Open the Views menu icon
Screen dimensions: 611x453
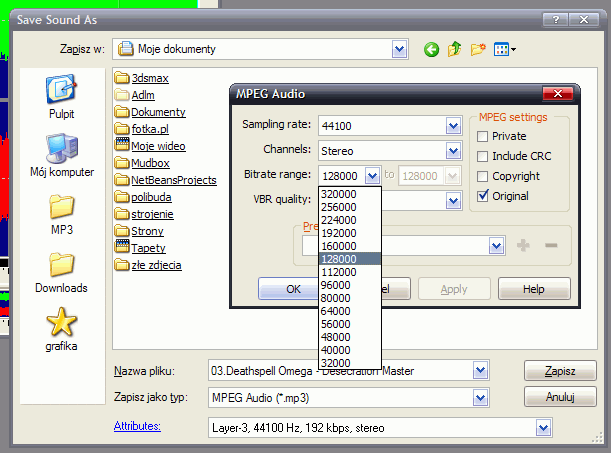(x=505, y=49)
